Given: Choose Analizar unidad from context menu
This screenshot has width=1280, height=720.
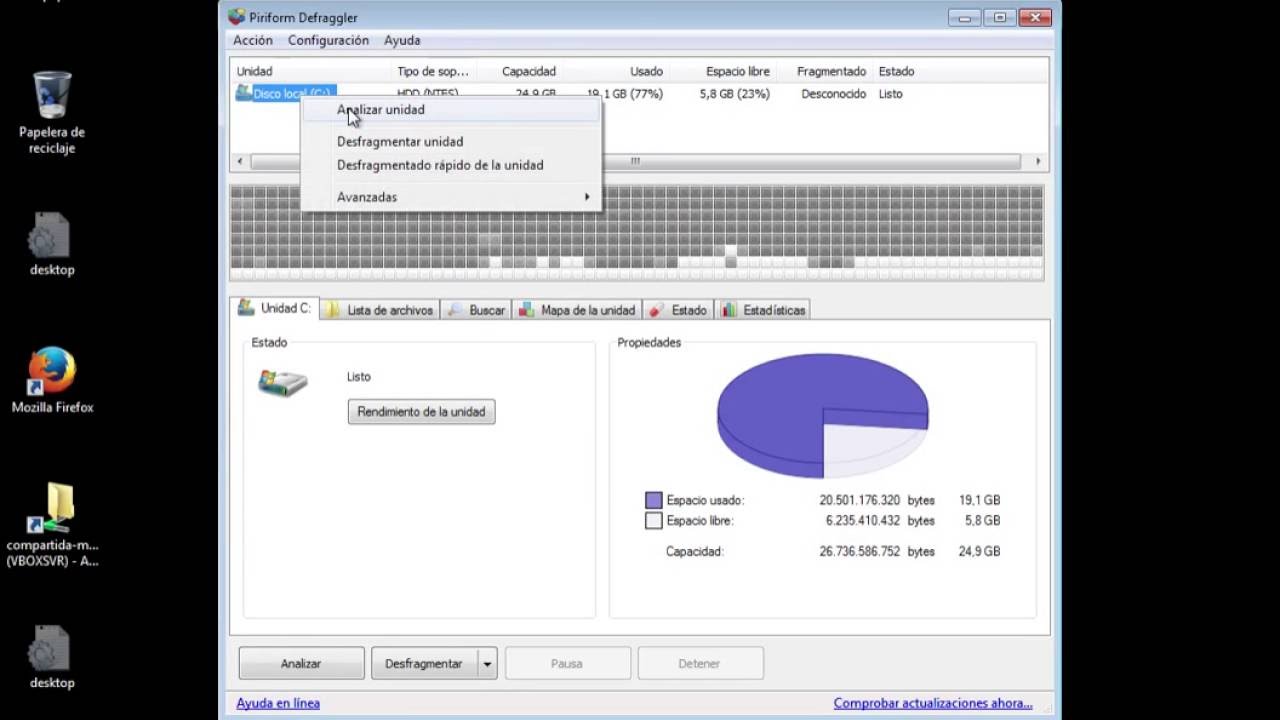Looking at the screenshot, I should (x=451, y=110).
